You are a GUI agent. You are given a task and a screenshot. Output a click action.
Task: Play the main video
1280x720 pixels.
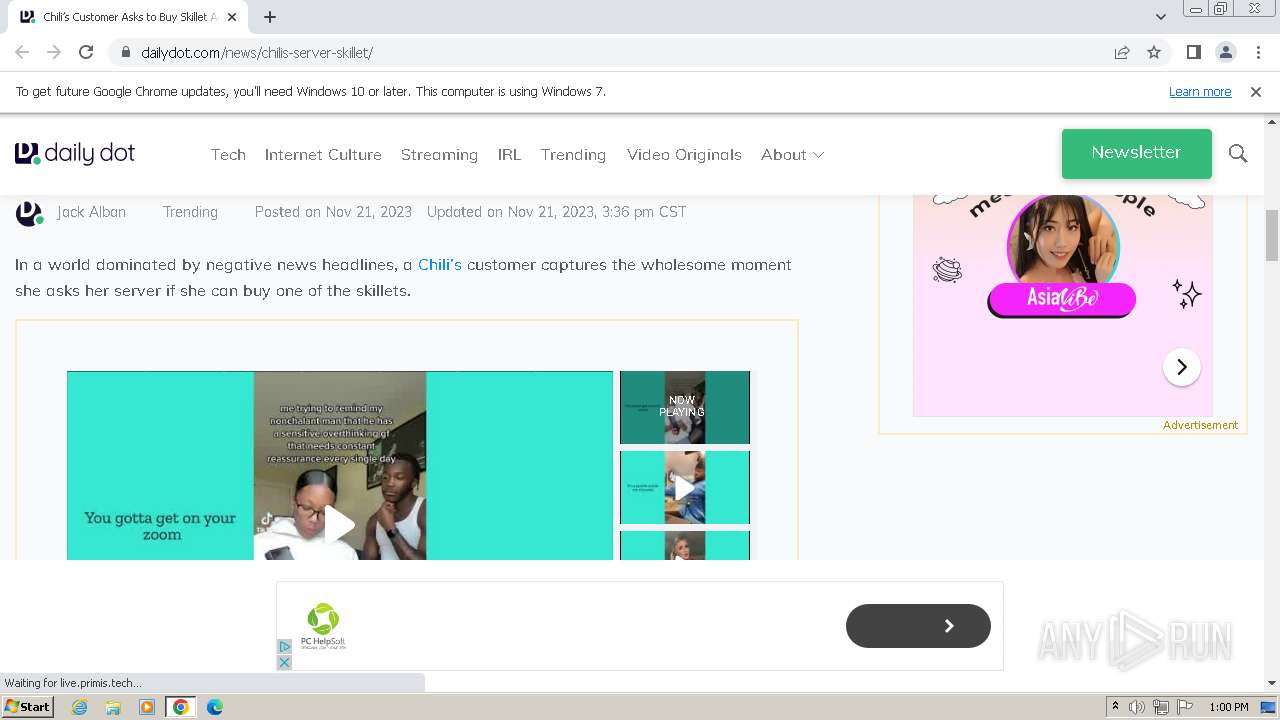339,525
